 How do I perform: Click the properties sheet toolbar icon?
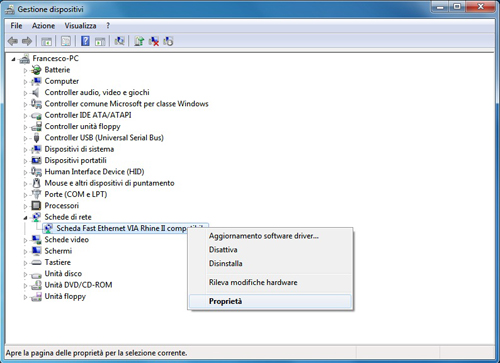66,41
